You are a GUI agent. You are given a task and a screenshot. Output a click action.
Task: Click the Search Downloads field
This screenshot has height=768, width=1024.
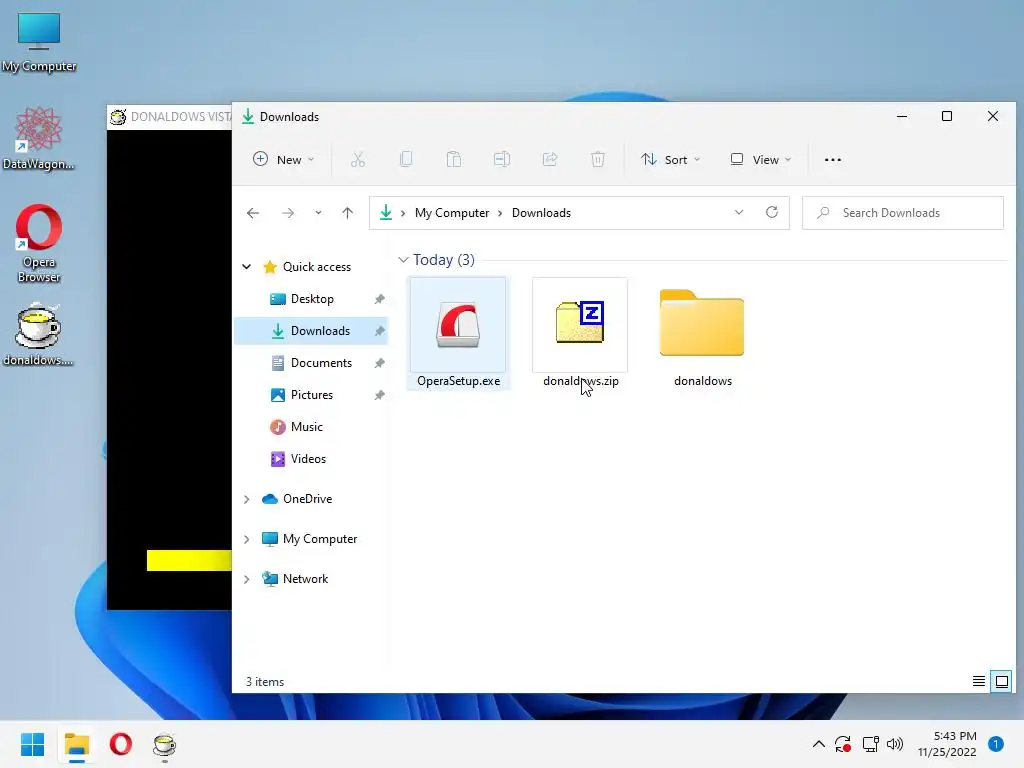pyautogui.click(x=903, y=213)
